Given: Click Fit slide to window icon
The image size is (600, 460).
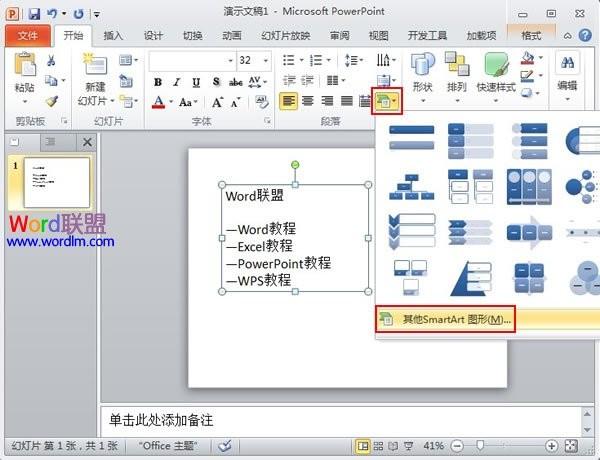Looking at the screenshot, I should pyautogui.click(x=571, y=446).
